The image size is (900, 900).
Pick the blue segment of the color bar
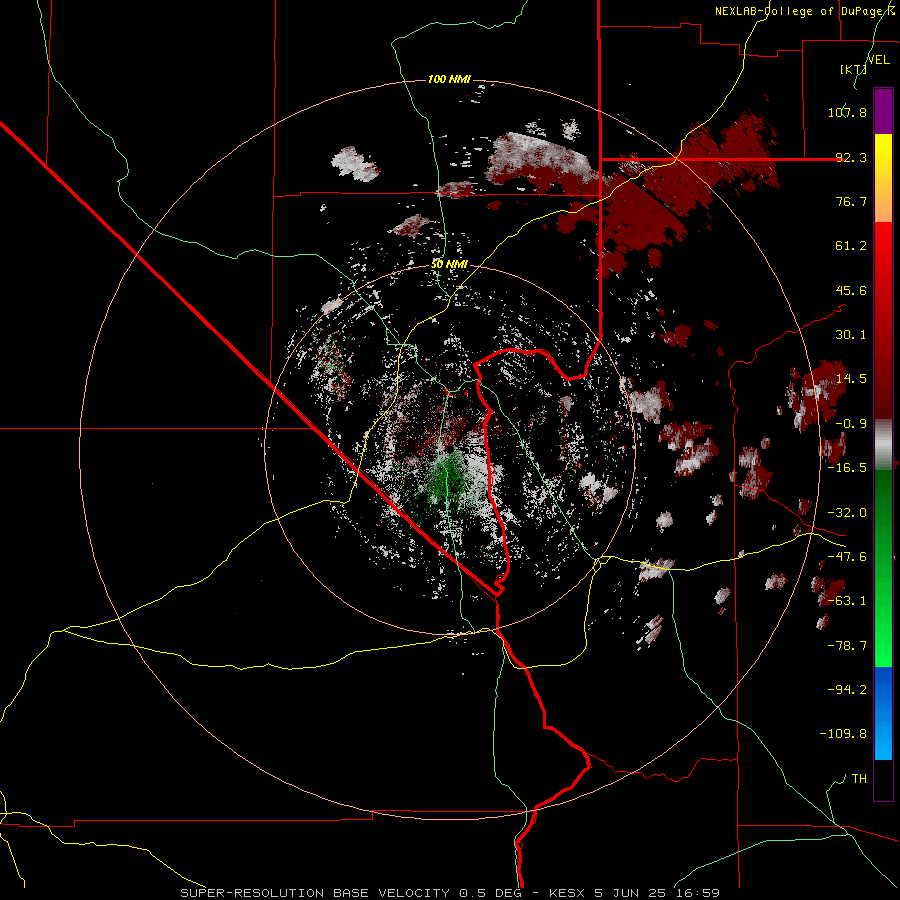(x=883, y=713)
